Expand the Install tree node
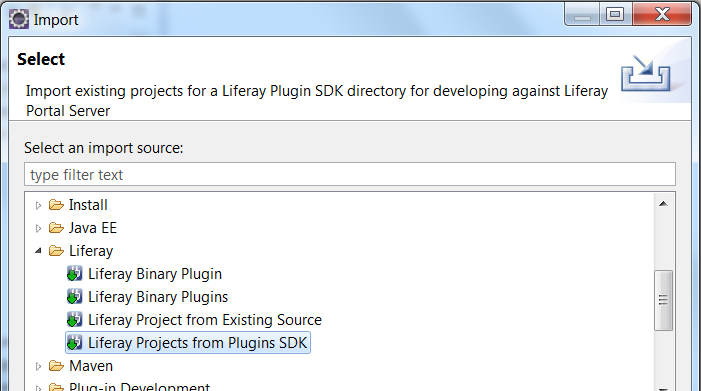This screenshot has width=701, height=391. (38, 205)
